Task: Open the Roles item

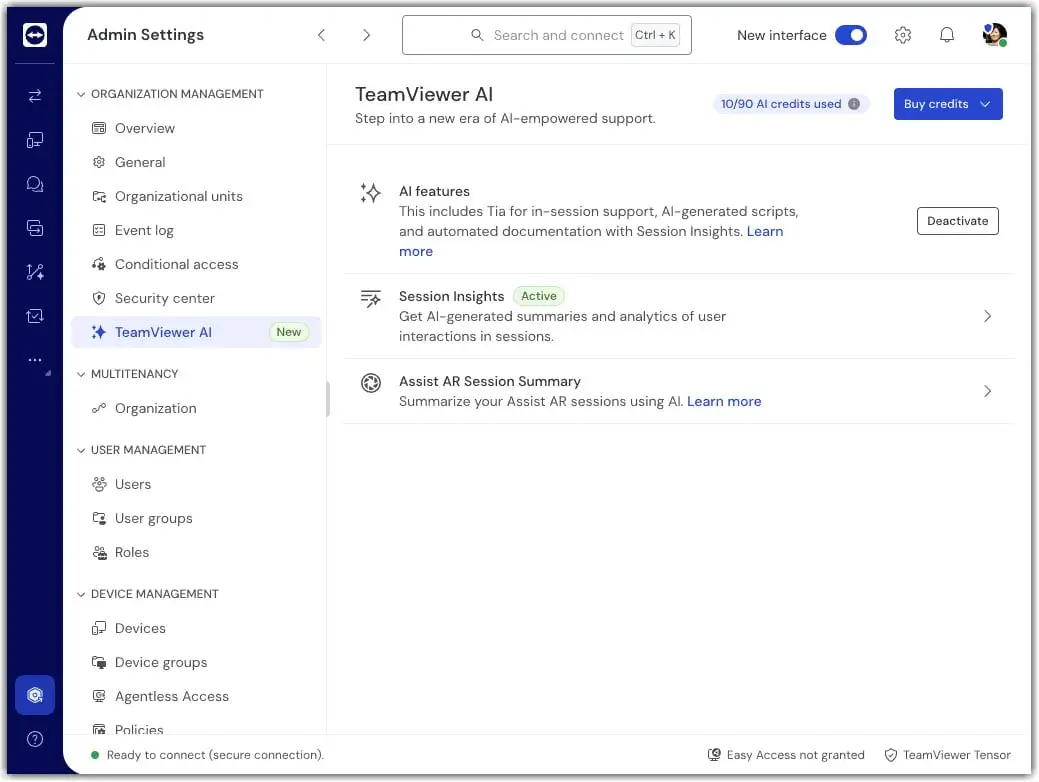Action: click(196, 553)
